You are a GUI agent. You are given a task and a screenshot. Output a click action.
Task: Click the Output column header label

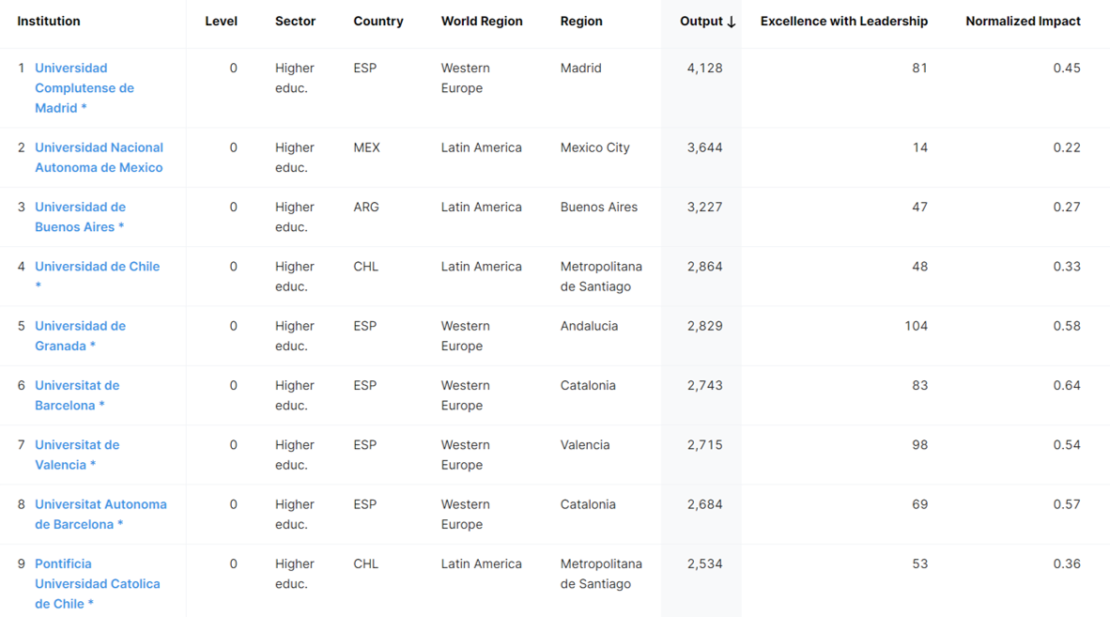[x=700, y=21]
